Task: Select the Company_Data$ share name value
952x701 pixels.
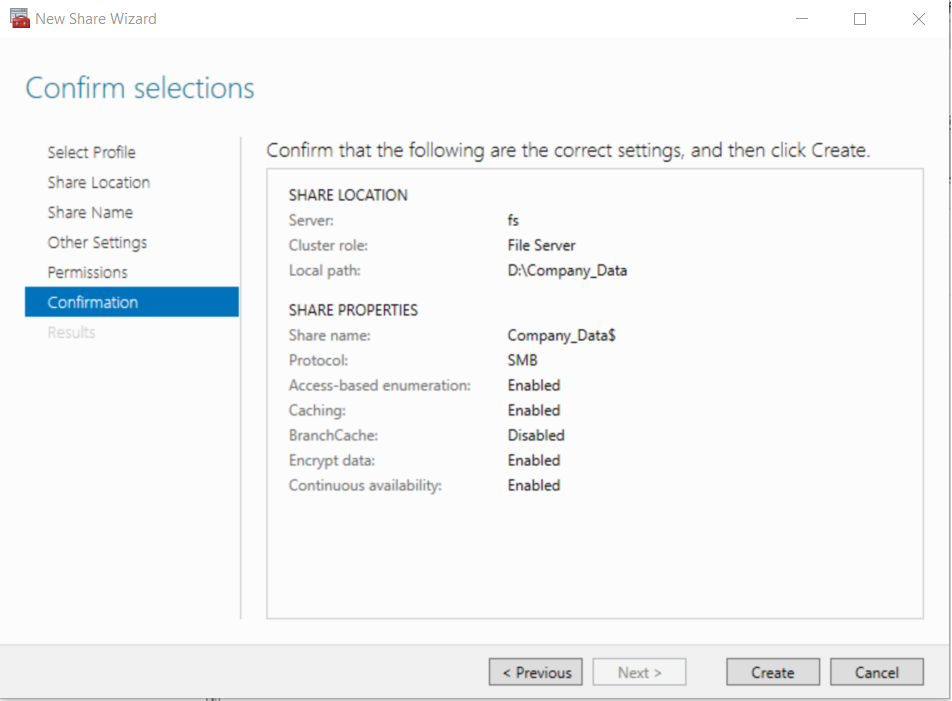Action: coord(562,336)
